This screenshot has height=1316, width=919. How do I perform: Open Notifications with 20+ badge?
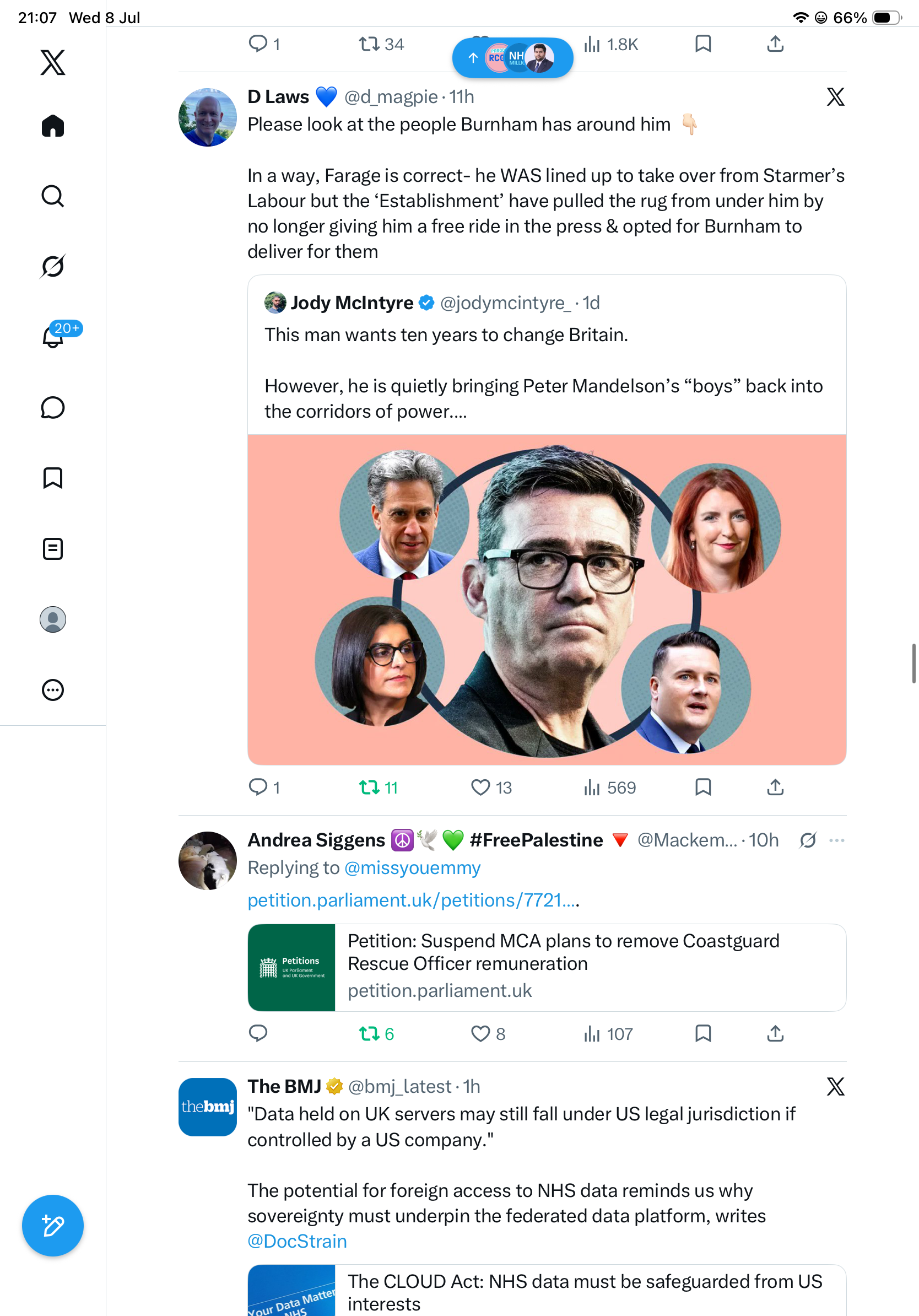coord(53,336)
